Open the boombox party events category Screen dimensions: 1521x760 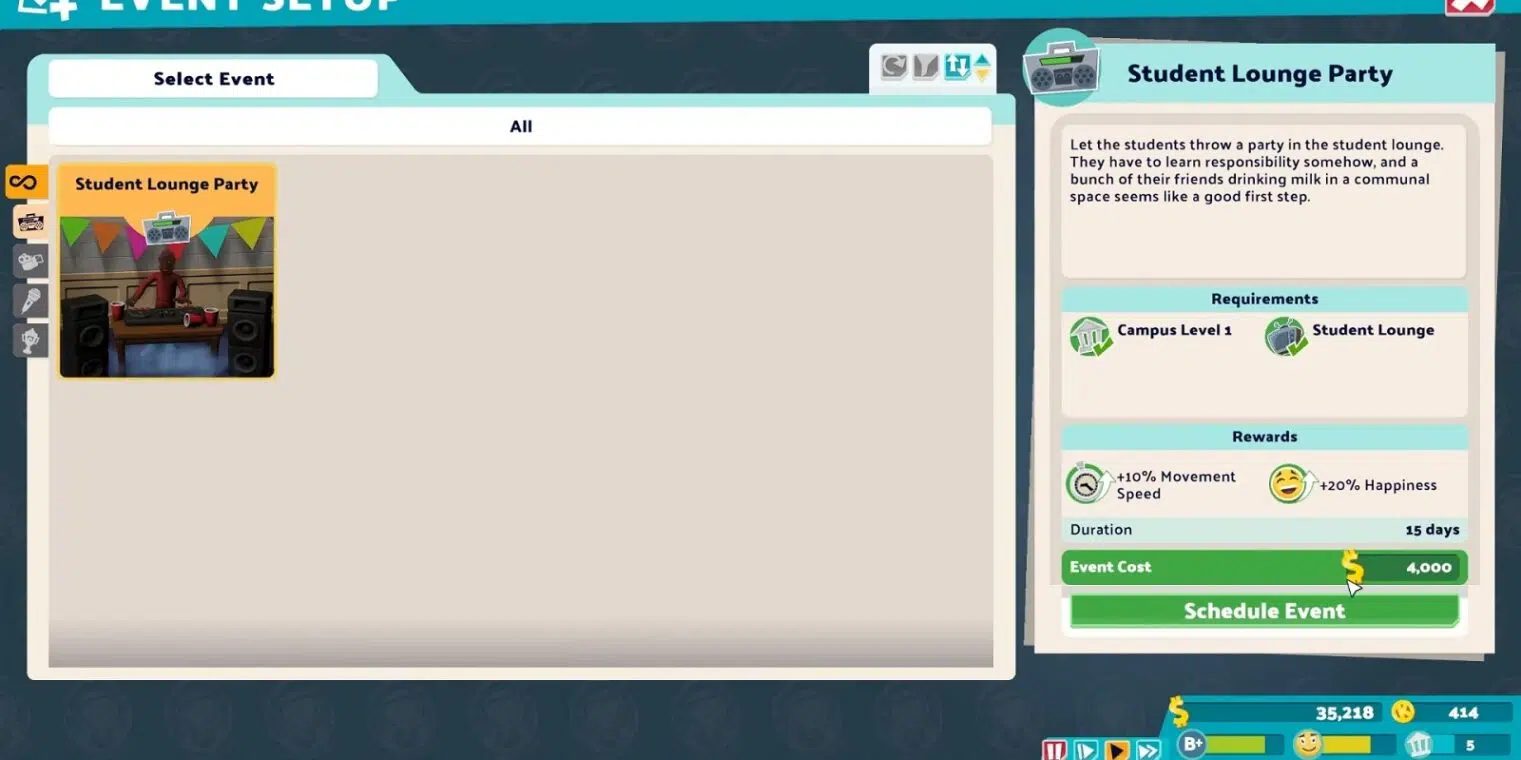30,222
